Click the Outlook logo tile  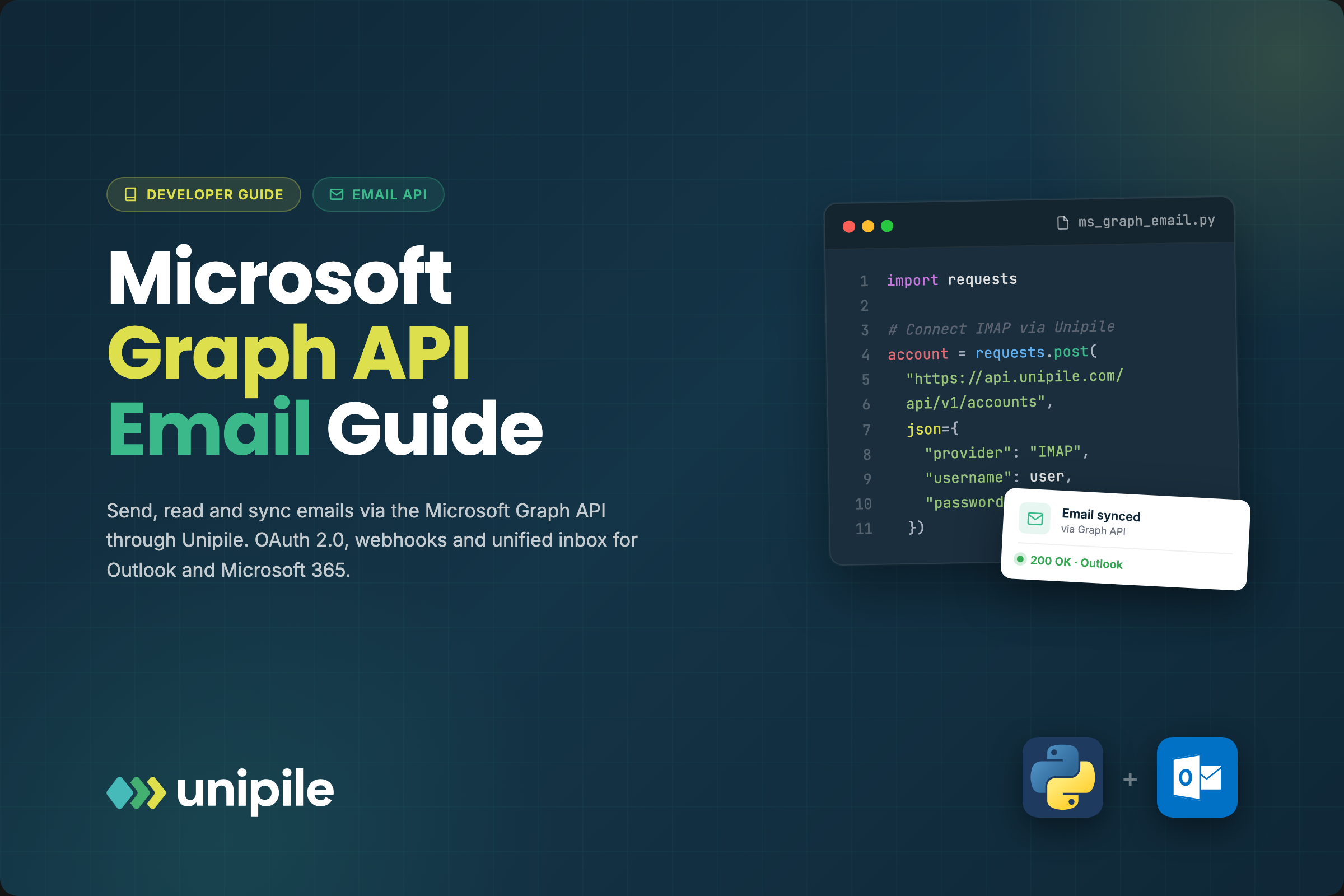pyautogui.click(x=1197, y=777)
